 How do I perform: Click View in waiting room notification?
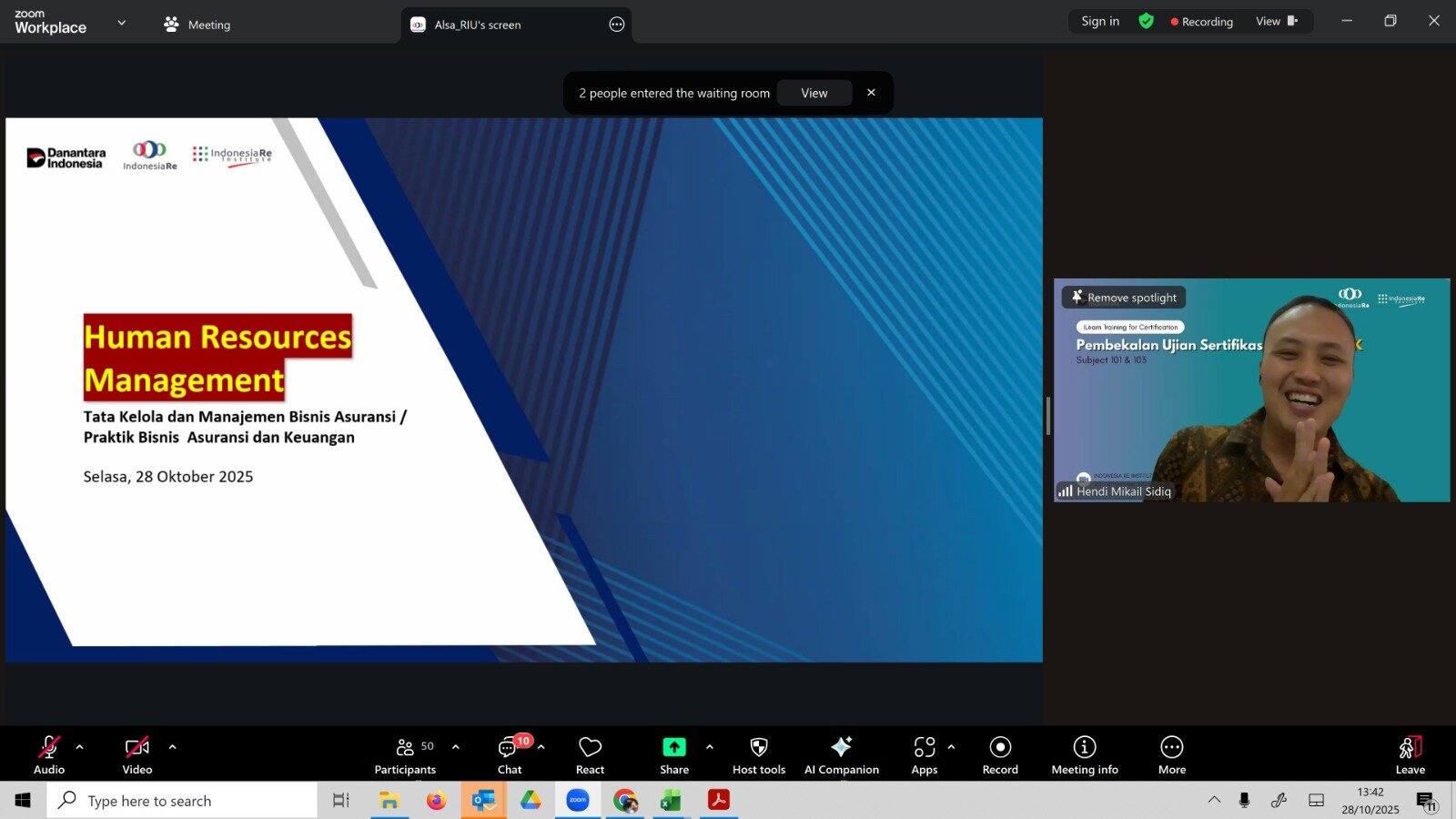pos(814,93)
